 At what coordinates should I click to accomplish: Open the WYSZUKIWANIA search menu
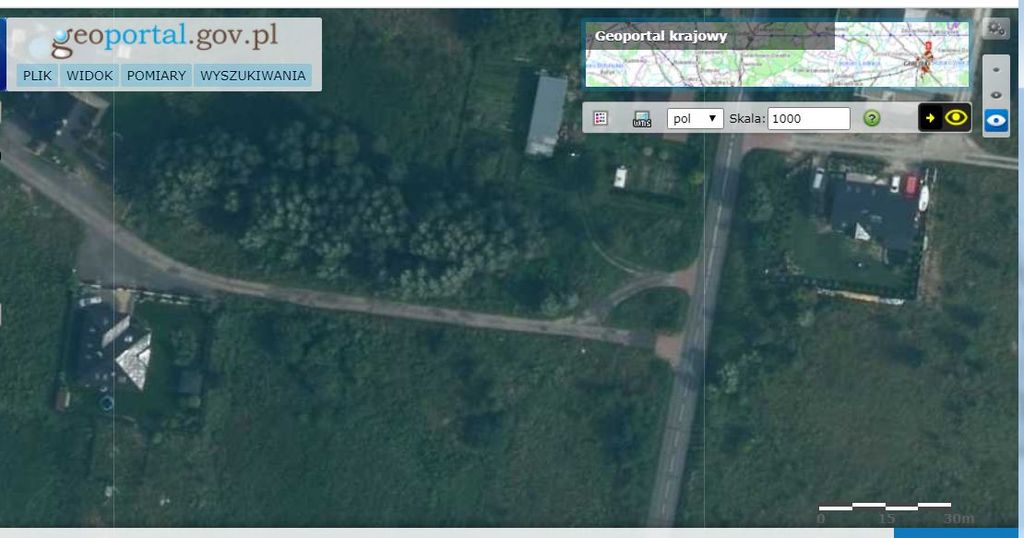tap(252, 75)
